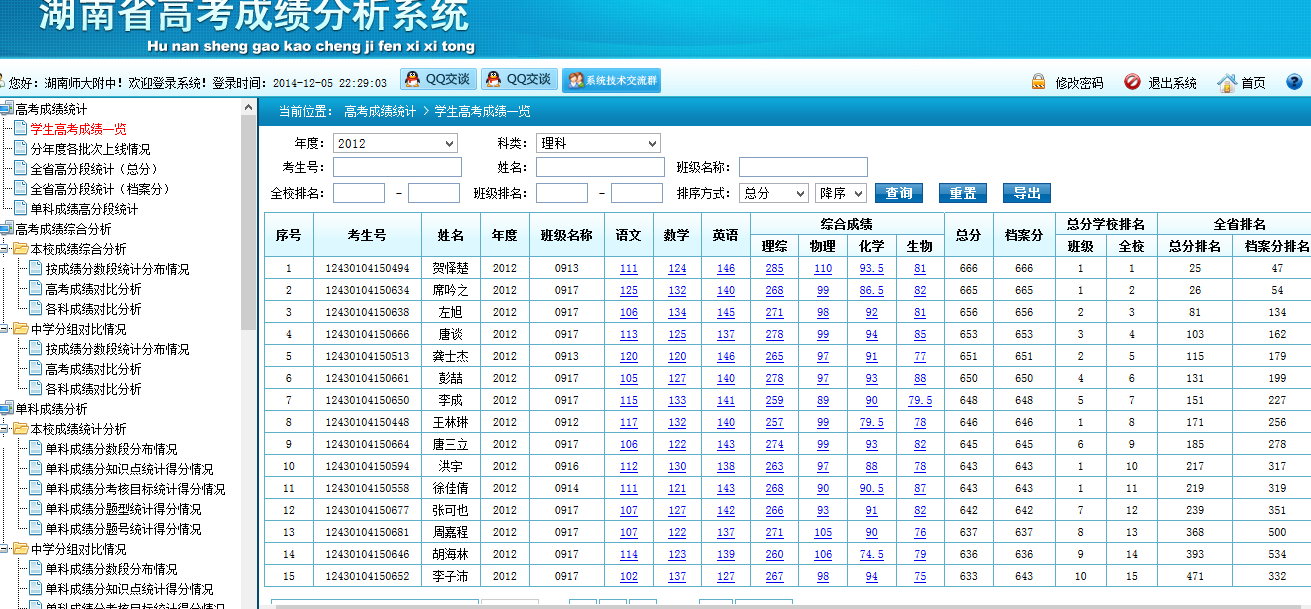The height and width of the screenshot is (609, 1311).
Task: Open 单科成绩分考核目标统计得分情况 under 本校成绩统计分析
Action: point(135,489)
